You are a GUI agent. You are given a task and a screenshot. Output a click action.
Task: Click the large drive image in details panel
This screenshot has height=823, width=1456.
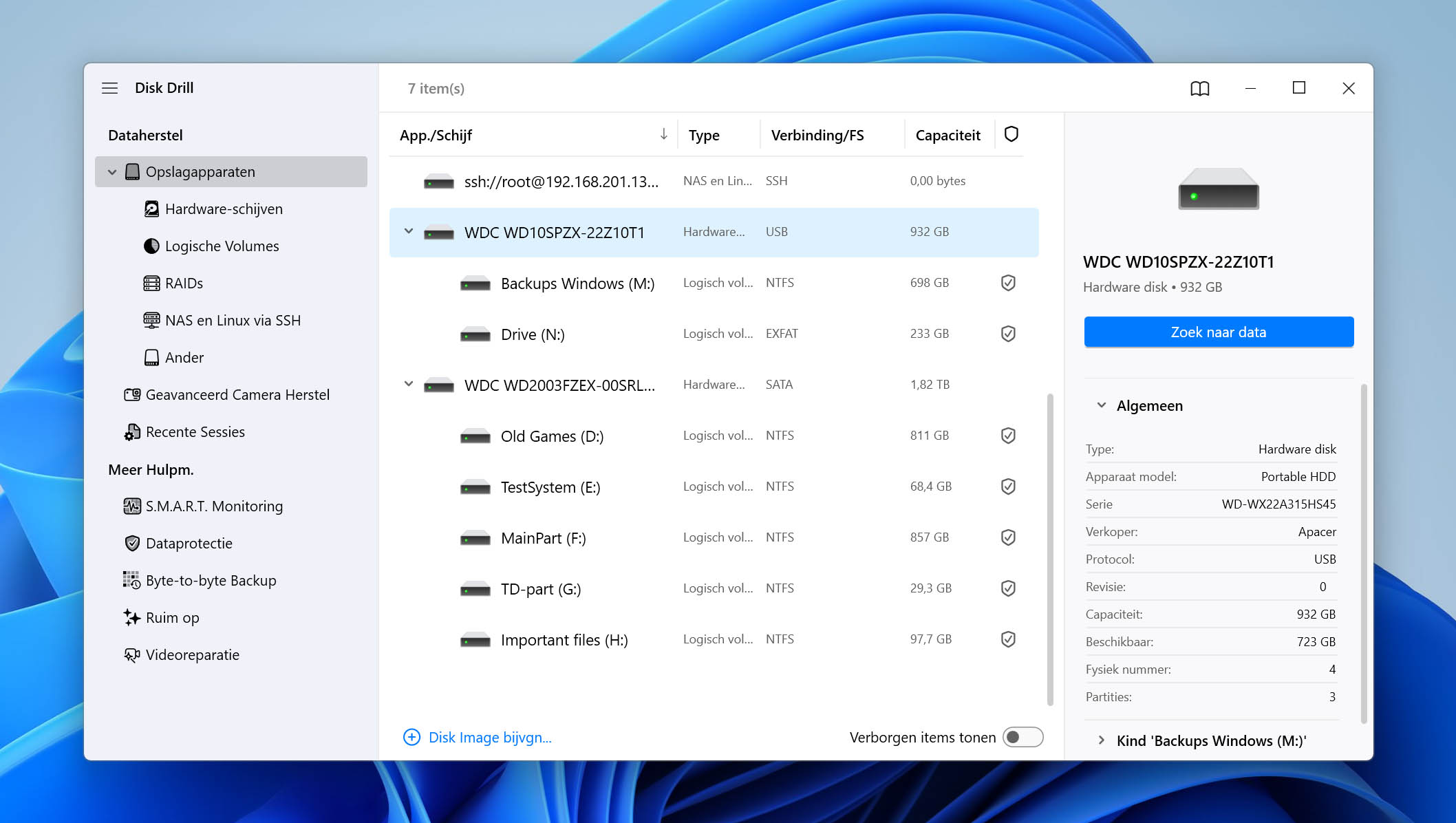click(x=1219, y=189)
